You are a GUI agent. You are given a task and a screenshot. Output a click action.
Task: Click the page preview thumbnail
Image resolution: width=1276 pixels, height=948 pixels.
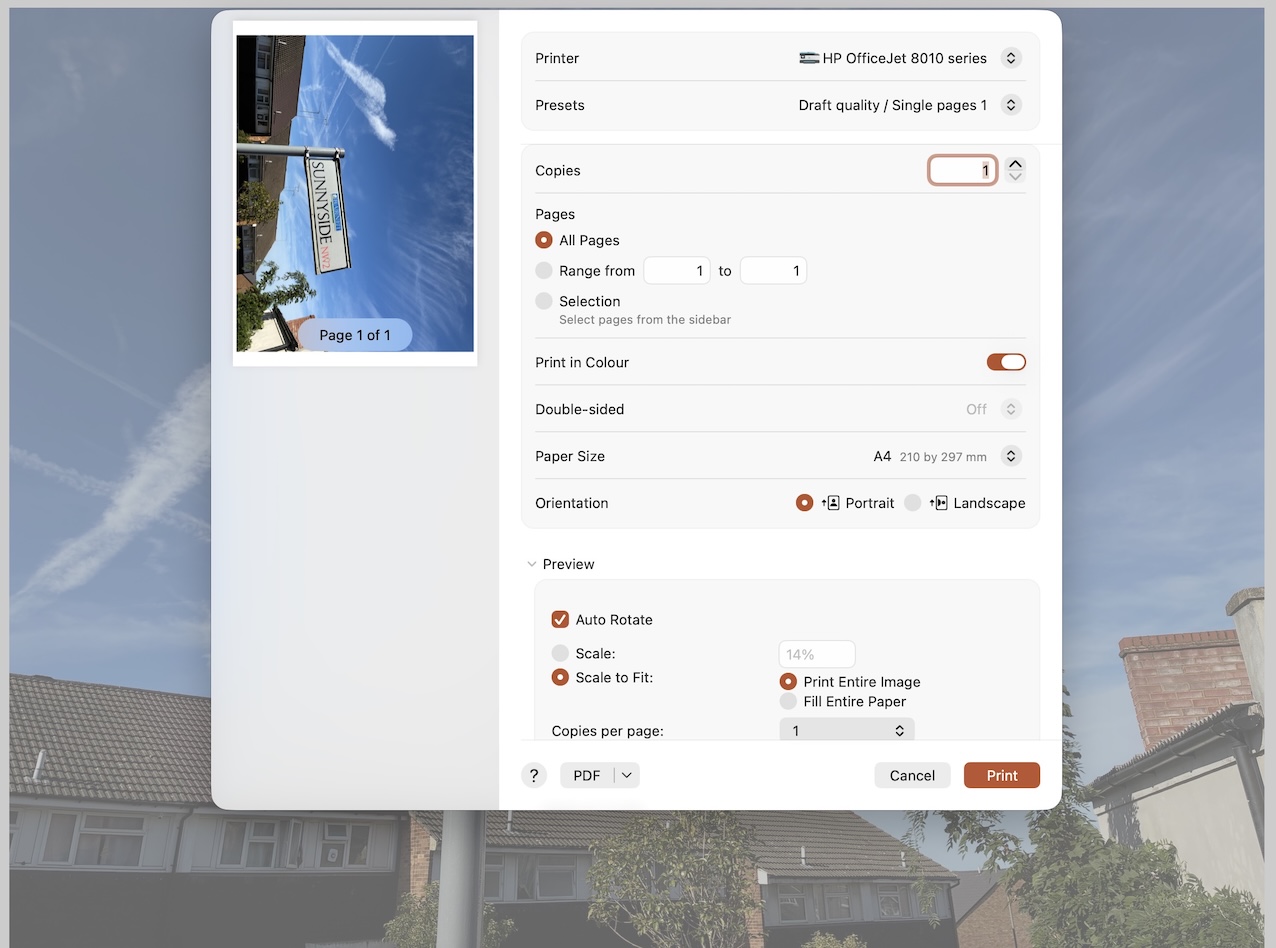click(355, 193)
